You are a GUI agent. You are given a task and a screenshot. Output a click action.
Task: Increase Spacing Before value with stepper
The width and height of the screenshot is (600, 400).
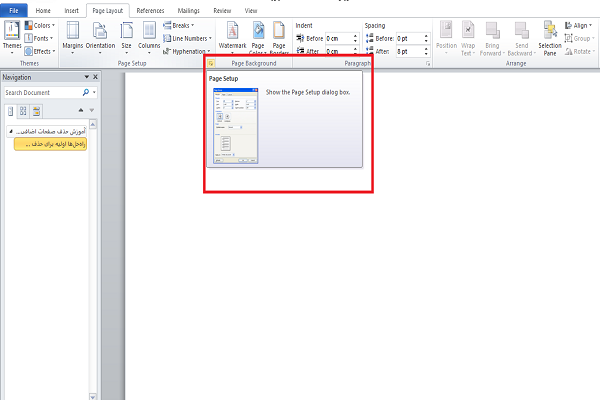coord(427,35)
